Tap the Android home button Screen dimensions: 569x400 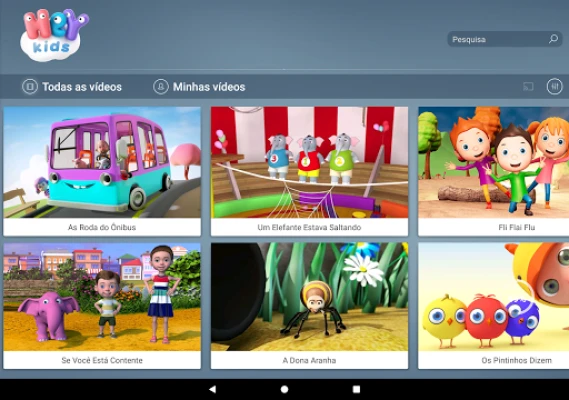[284, 389]
